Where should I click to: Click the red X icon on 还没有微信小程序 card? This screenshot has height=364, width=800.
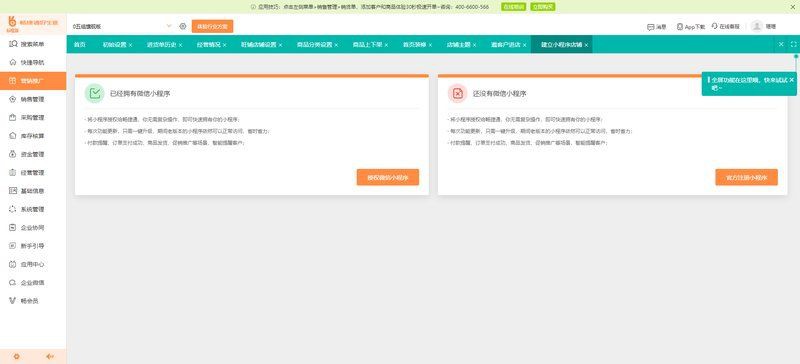(x=458, y=93)
